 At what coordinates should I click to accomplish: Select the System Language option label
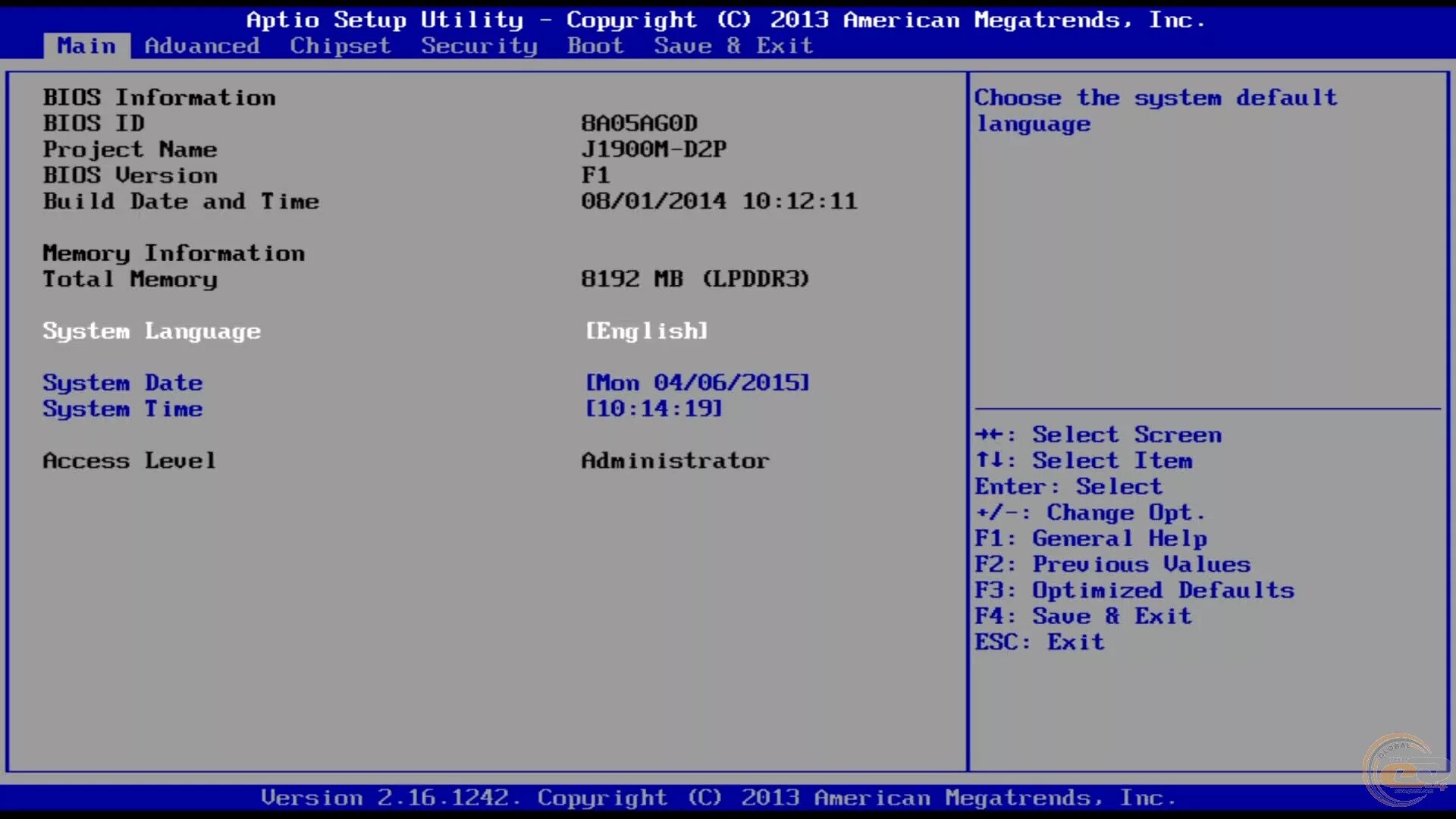151,331
